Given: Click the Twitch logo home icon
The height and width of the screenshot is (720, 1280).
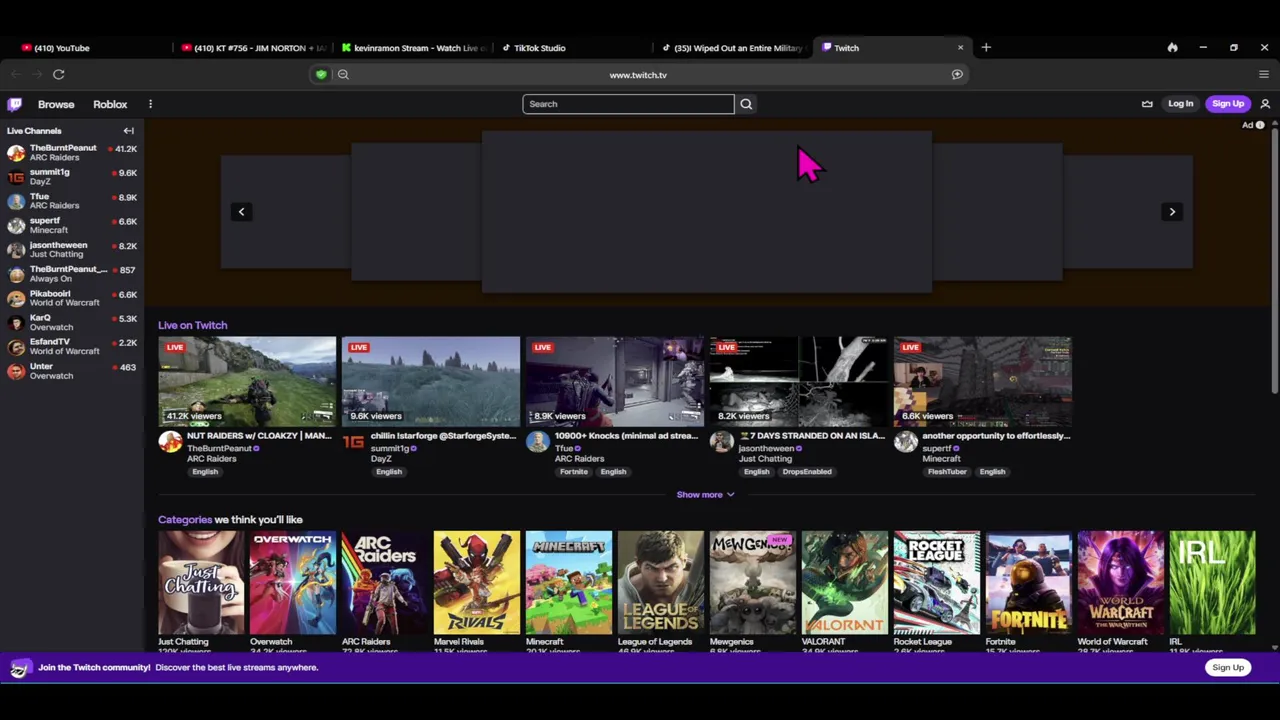Looking at the screenshot, I should [15, 104].
